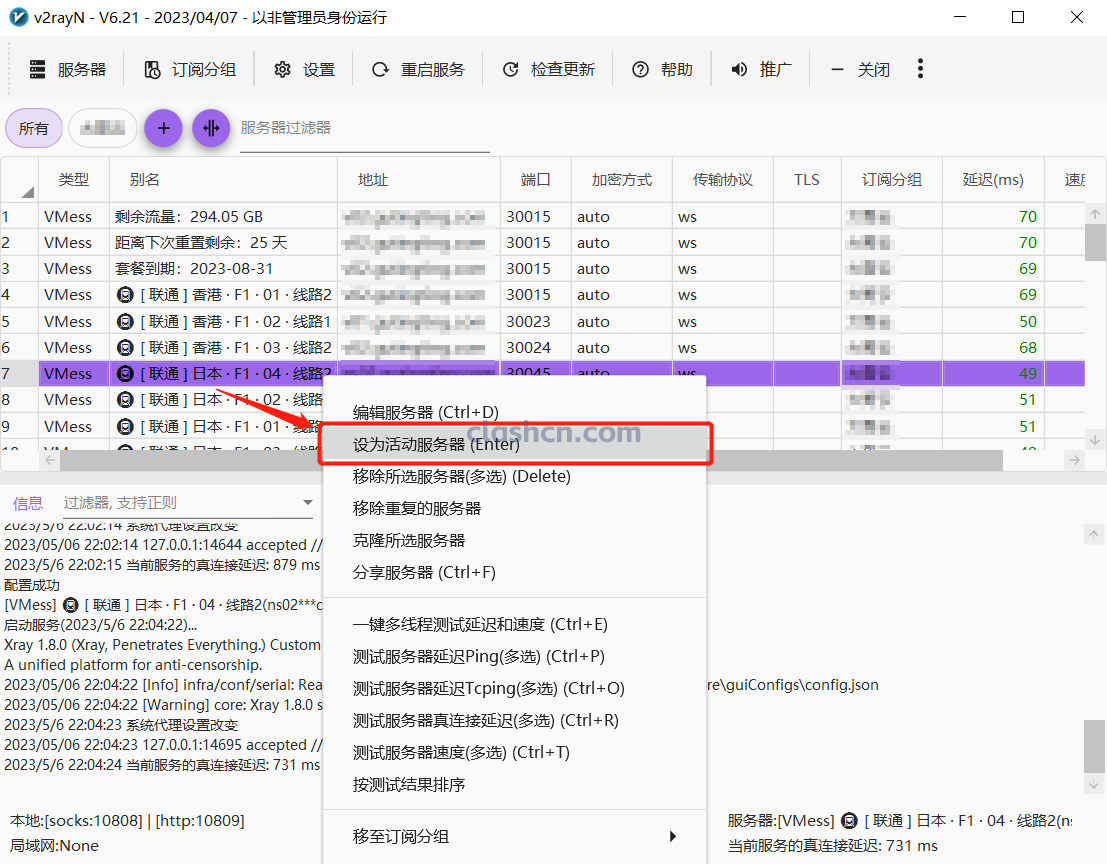Select server 香港 · F1 · 02 · 线路1

point(542,322)
